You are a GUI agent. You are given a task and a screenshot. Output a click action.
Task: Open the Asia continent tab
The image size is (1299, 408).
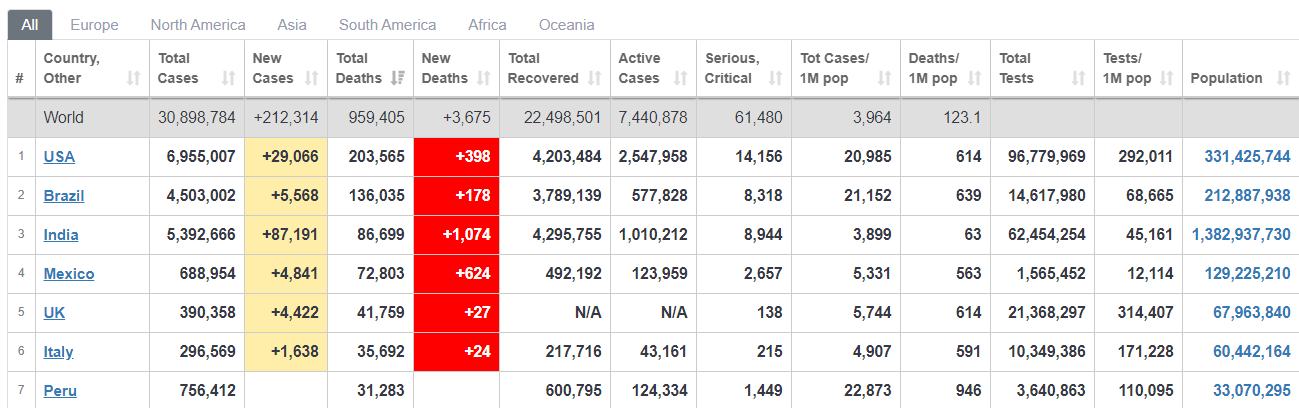tap(292, 25)
